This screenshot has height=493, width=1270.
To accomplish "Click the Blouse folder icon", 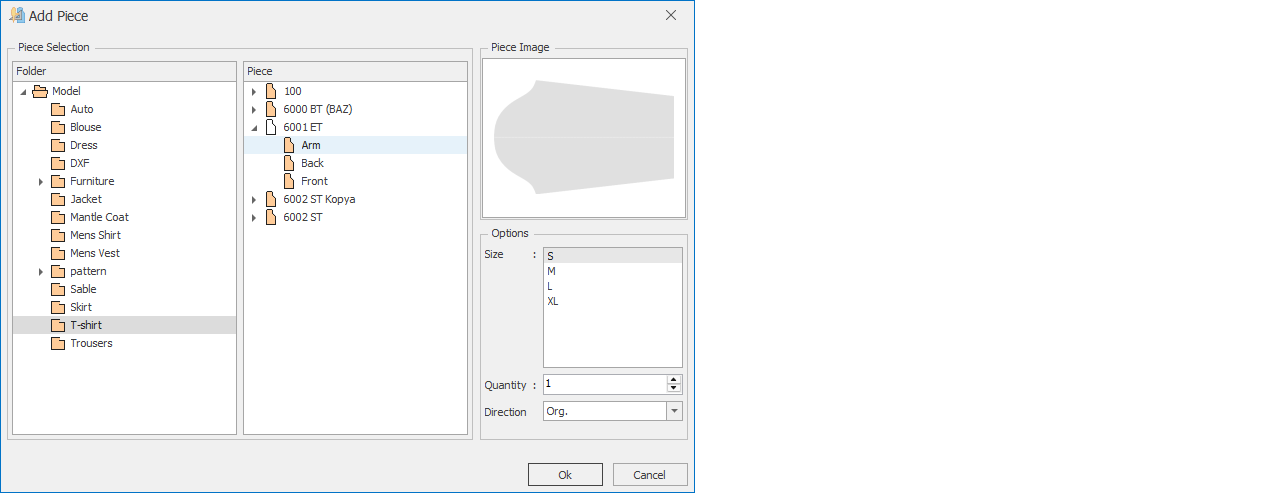I will tap(58, 128).
